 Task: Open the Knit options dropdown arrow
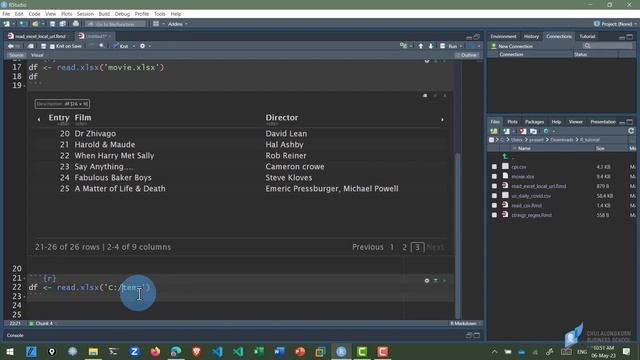tap(133, 46)
